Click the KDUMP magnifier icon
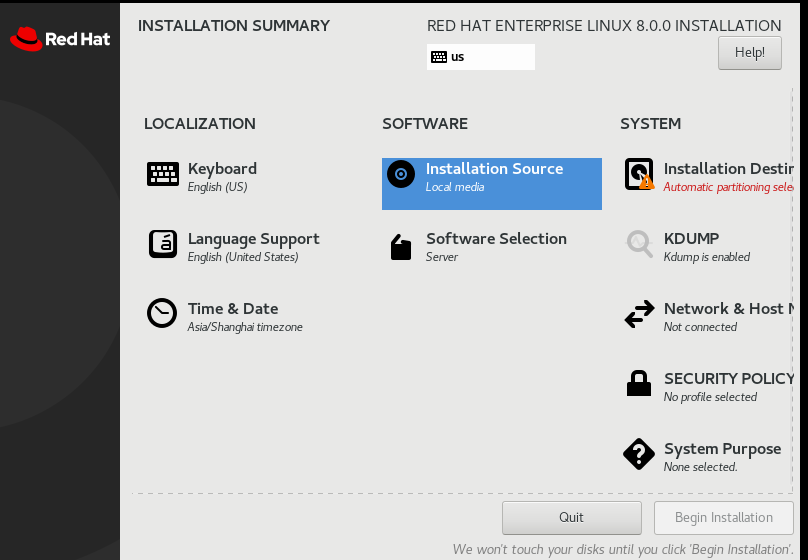The image size is (808, 560). click(x=639, y=244)
